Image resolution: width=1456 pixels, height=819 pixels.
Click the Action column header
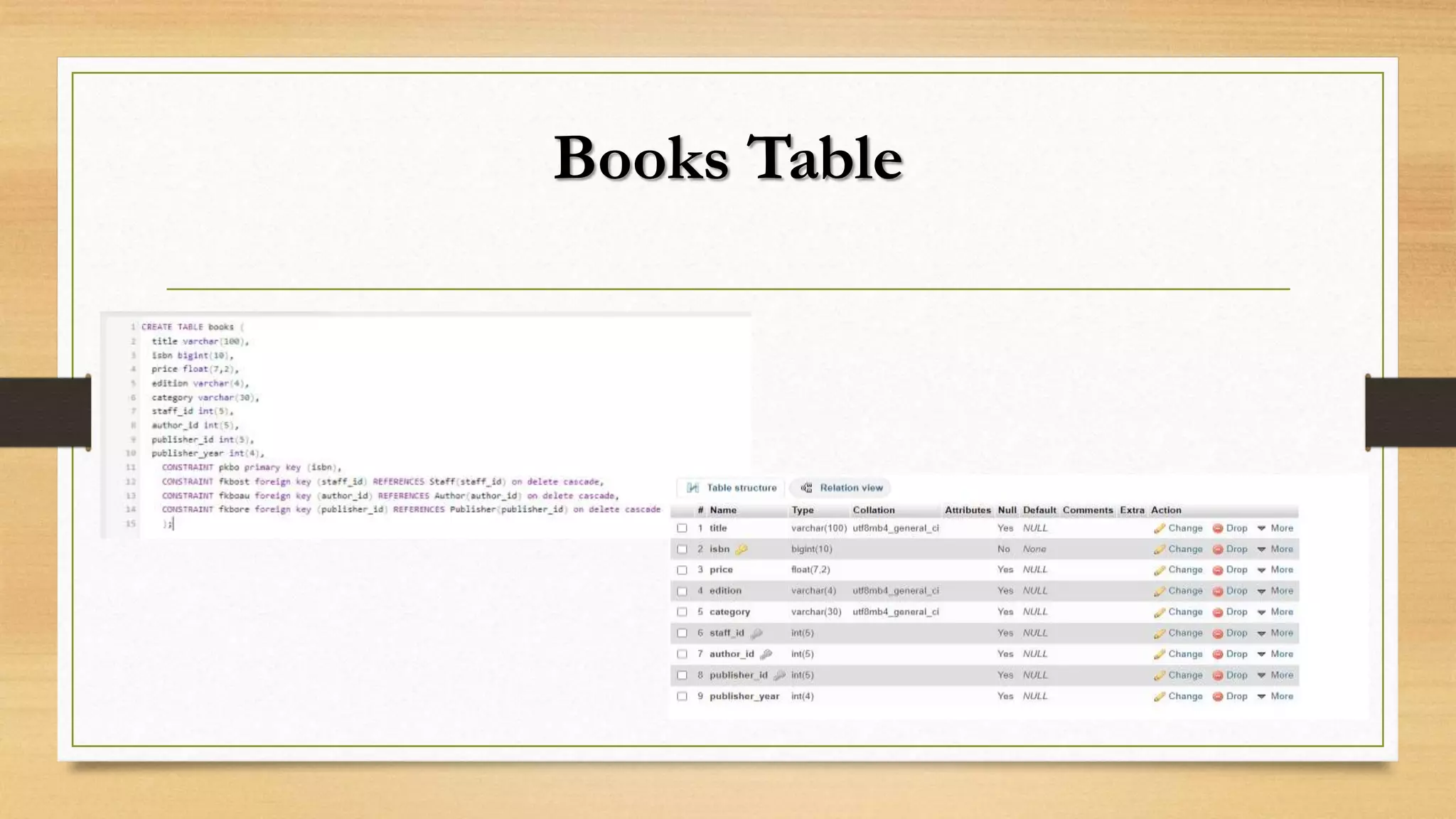[x=1166, y=510]
